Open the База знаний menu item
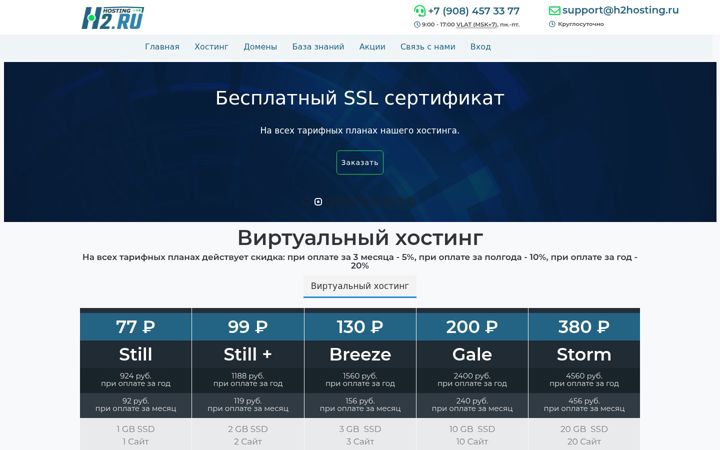The image size is (720, 450). point(318,47)
